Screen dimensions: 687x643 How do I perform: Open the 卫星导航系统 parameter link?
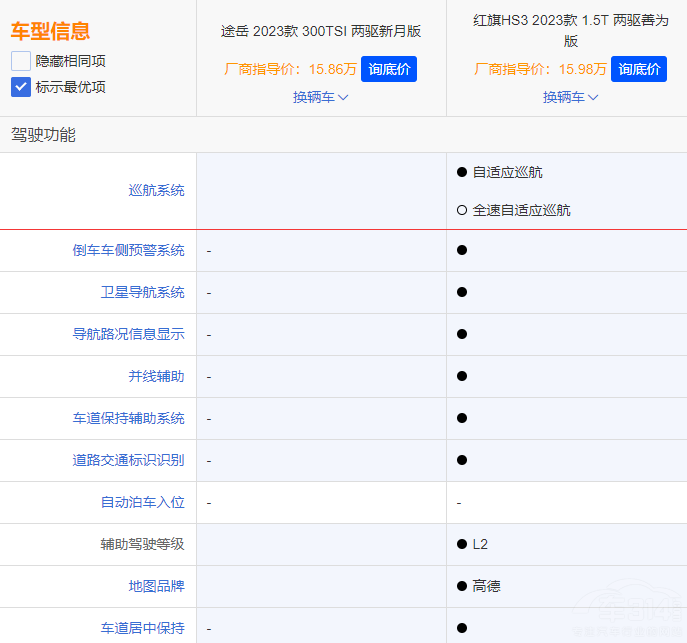[142, 292]
